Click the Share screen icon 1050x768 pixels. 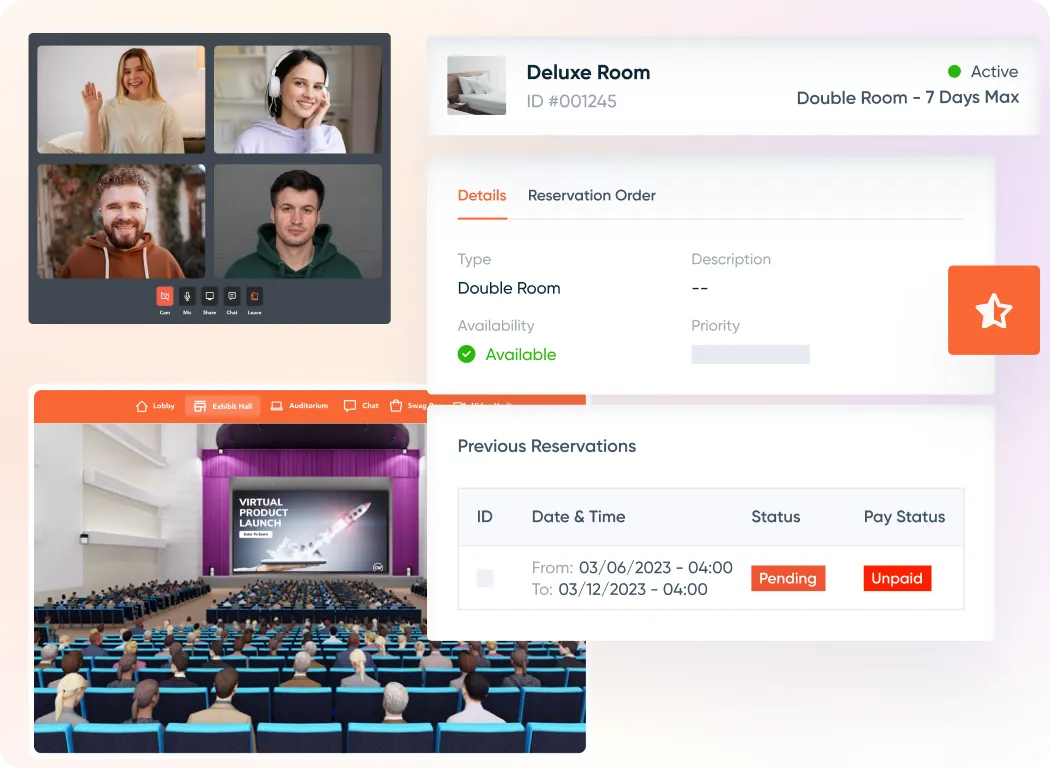209,296
